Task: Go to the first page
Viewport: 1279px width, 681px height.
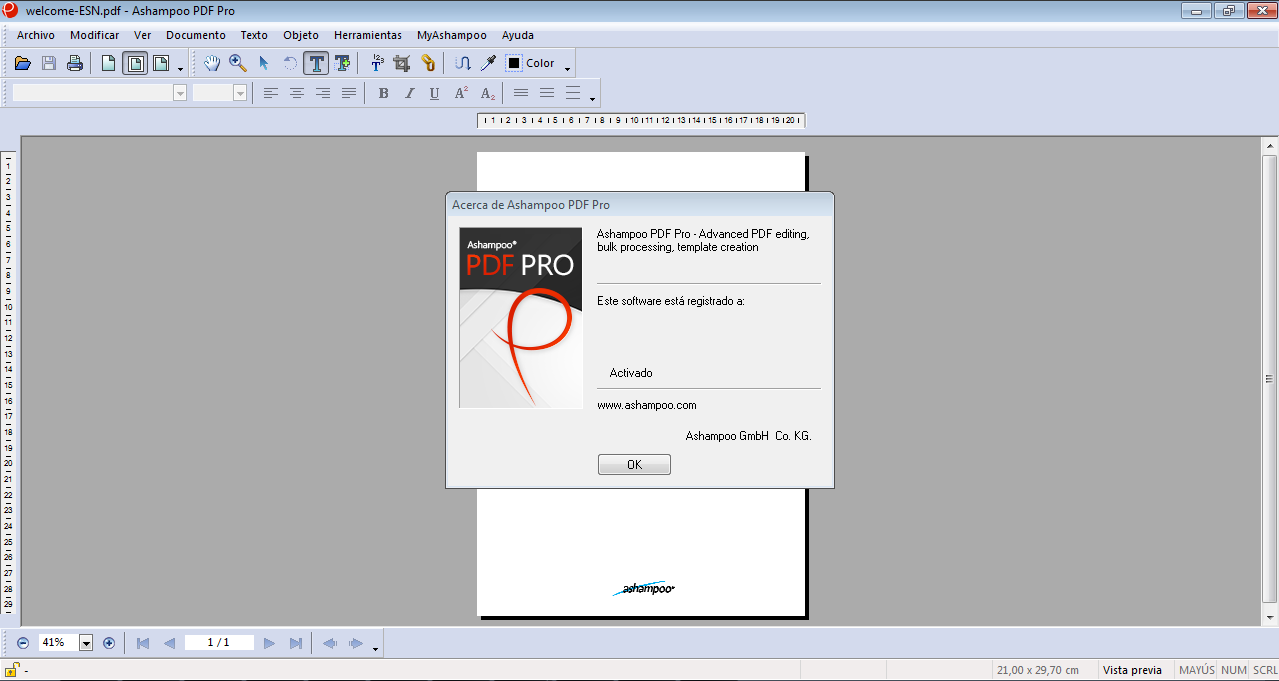Action: [x=143, y=643]
